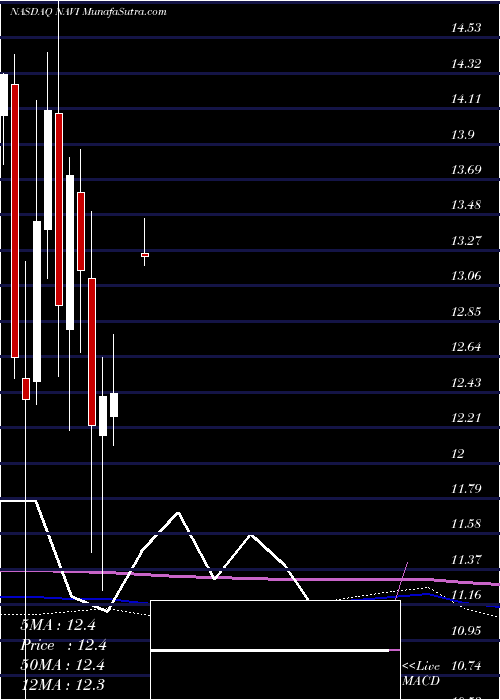Screen dimensions: 500x700
Task: Click the 11.37 price axis label
Action: pyautogui.click(x=466, y=560)
